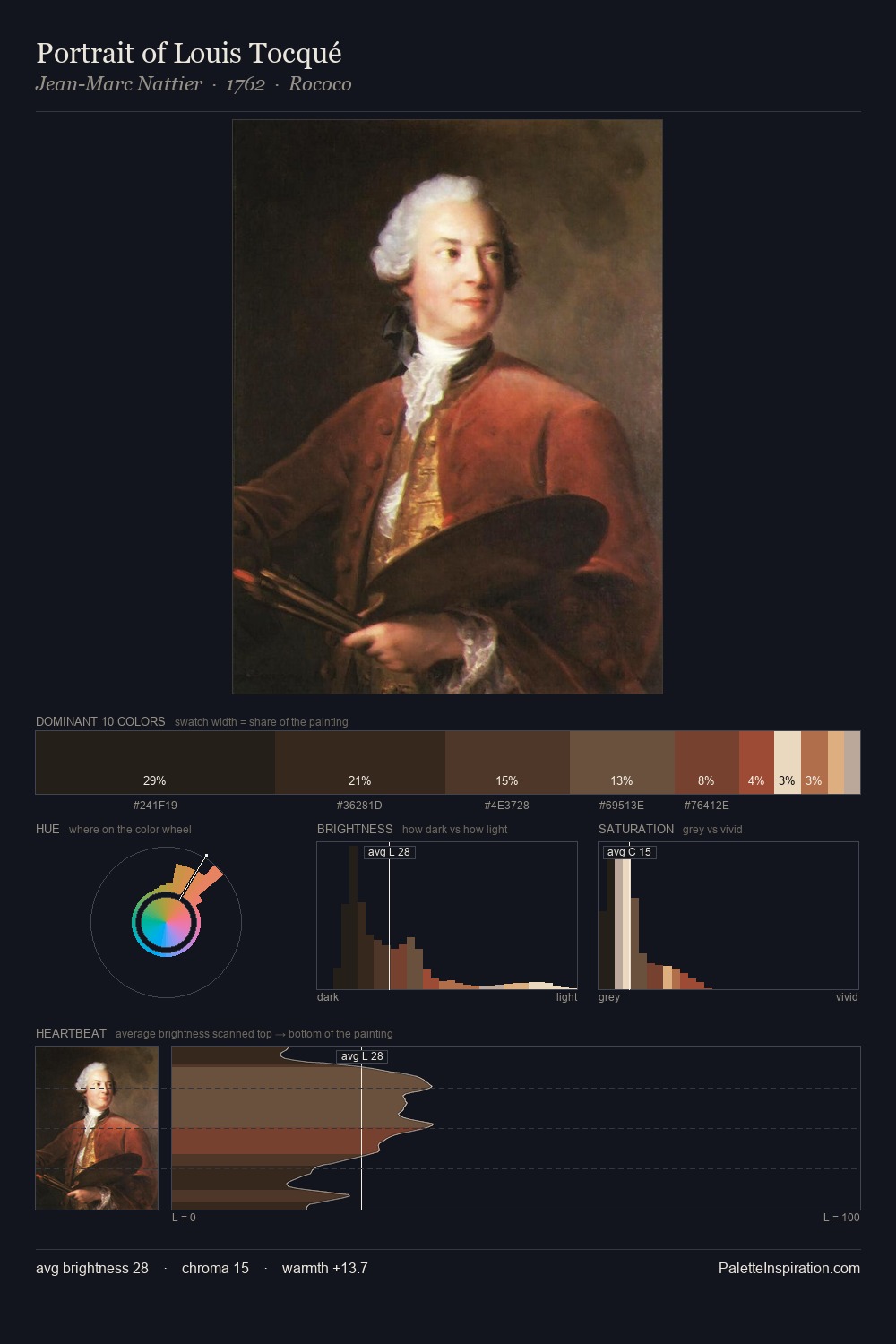Click the '#36281D' hex code text

[x=359, y=806]
